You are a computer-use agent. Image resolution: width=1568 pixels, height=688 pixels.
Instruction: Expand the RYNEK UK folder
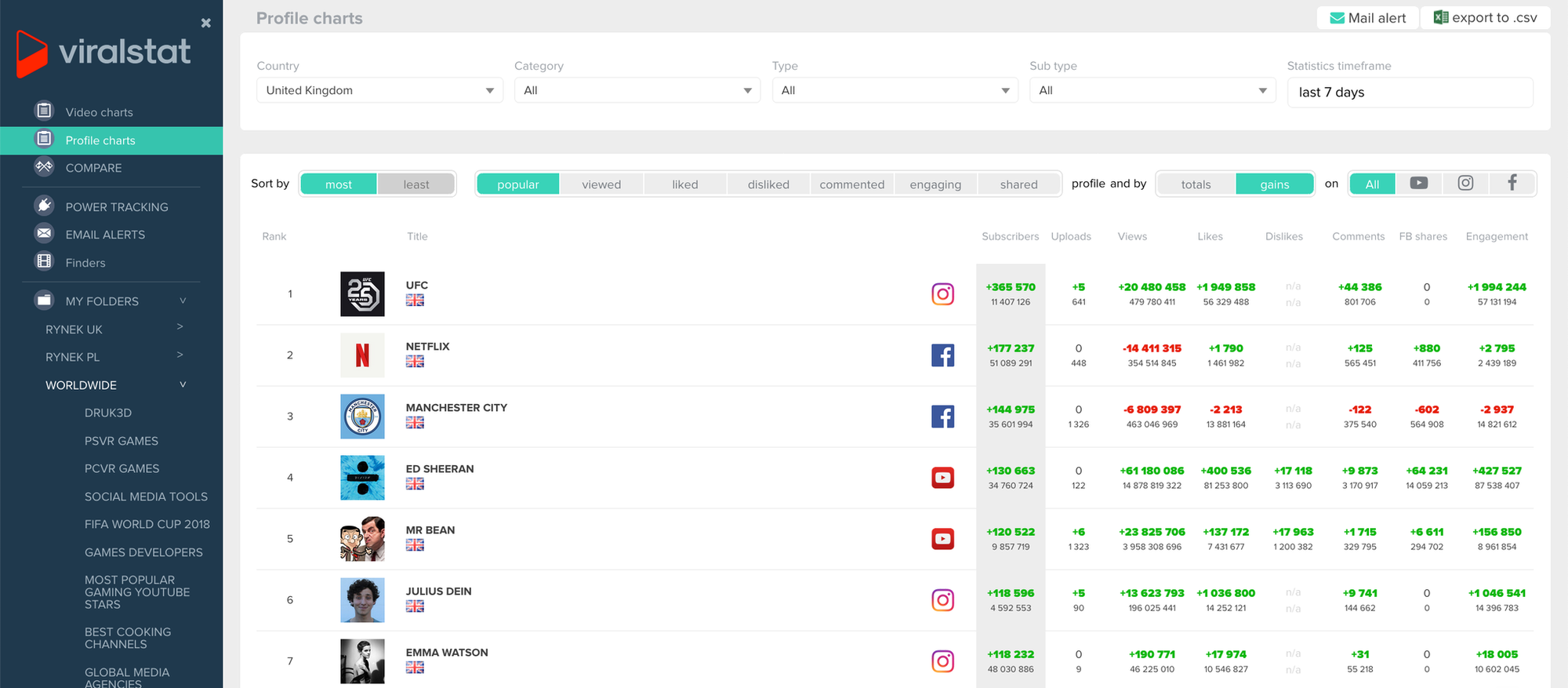[x=180, y=327]
